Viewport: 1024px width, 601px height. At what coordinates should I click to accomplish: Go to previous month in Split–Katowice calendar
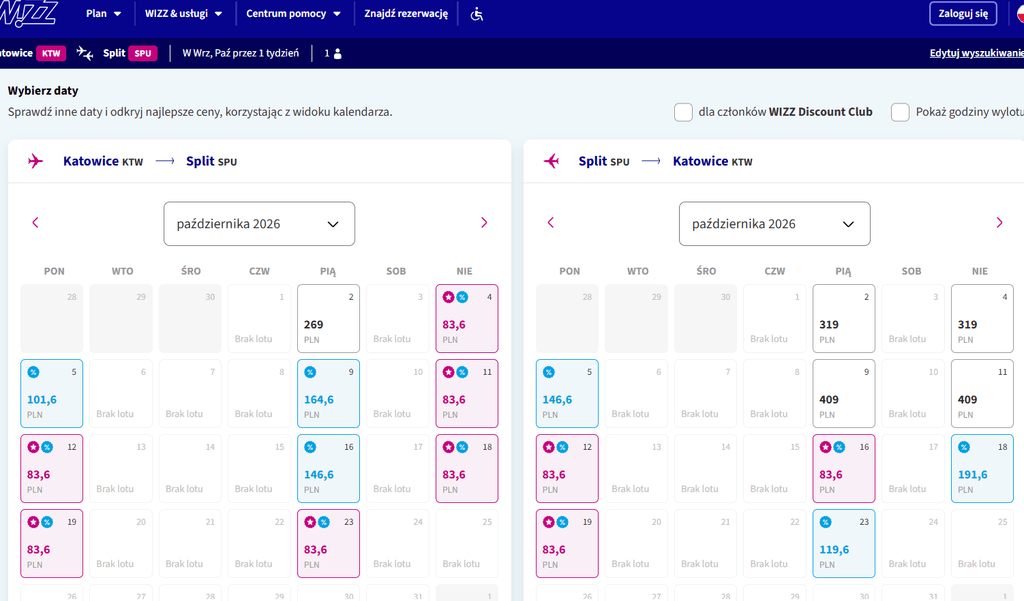(x=551, y=223)
